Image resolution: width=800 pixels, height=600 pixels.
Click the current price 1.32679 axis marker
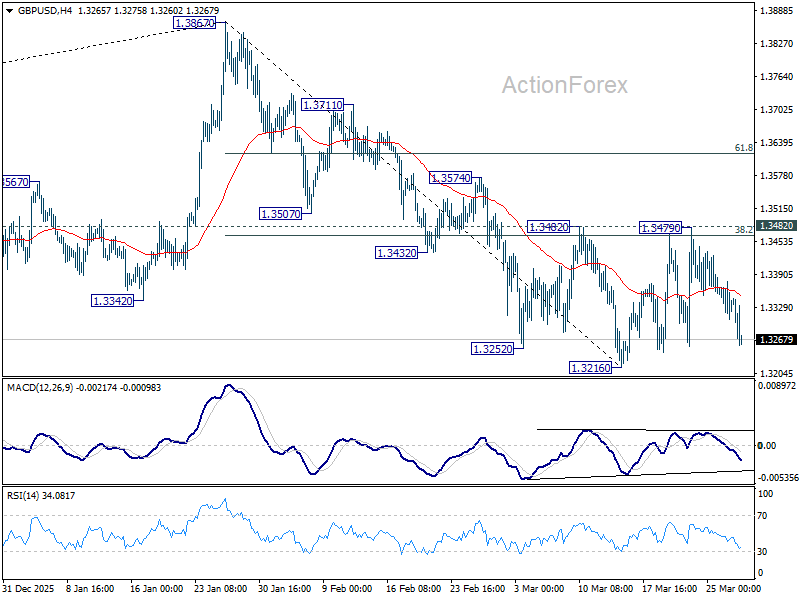click(x=774, y=340)
